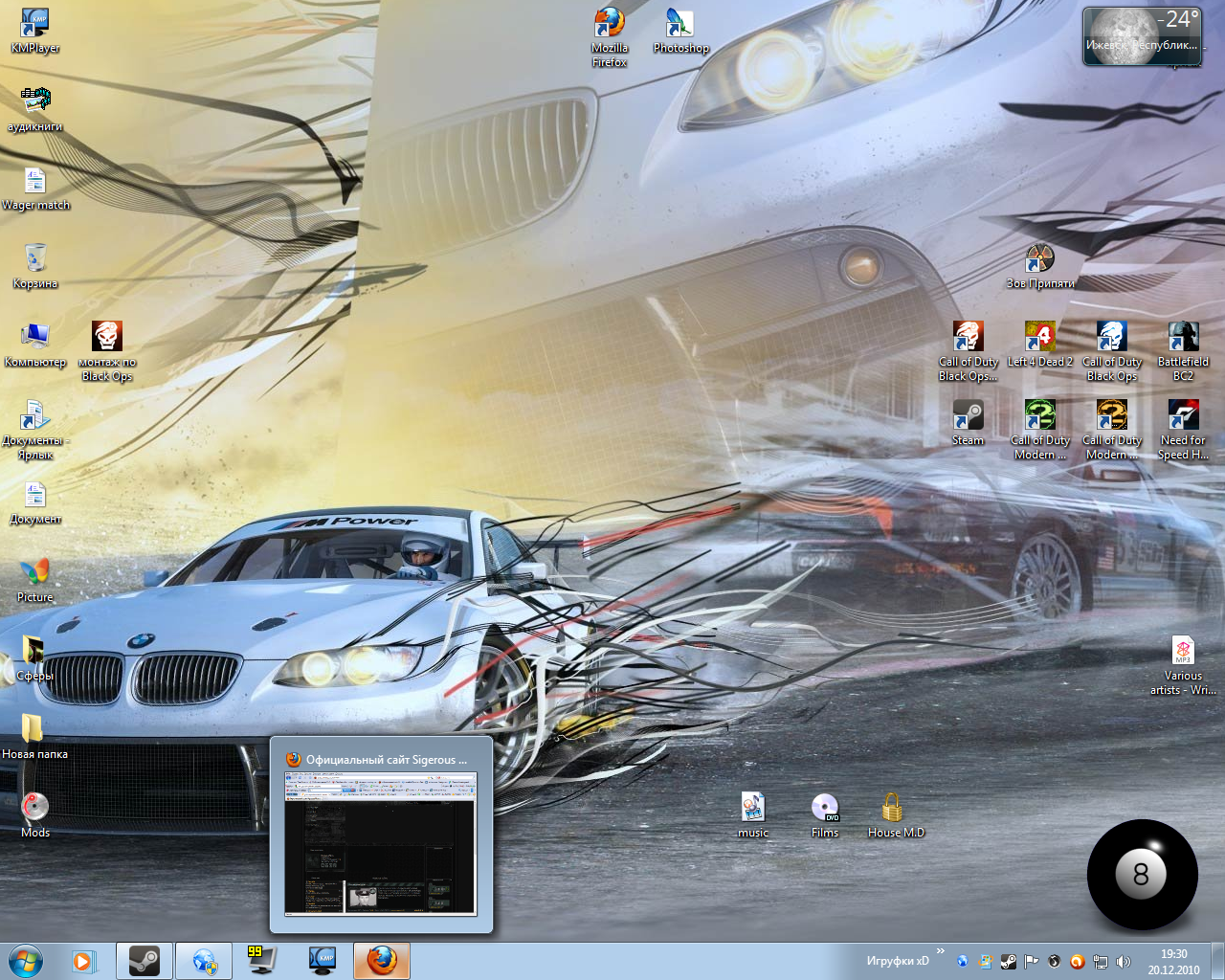
Task: Select the orange Call of Duty Modern shortcut
Action: point(1112,429)
